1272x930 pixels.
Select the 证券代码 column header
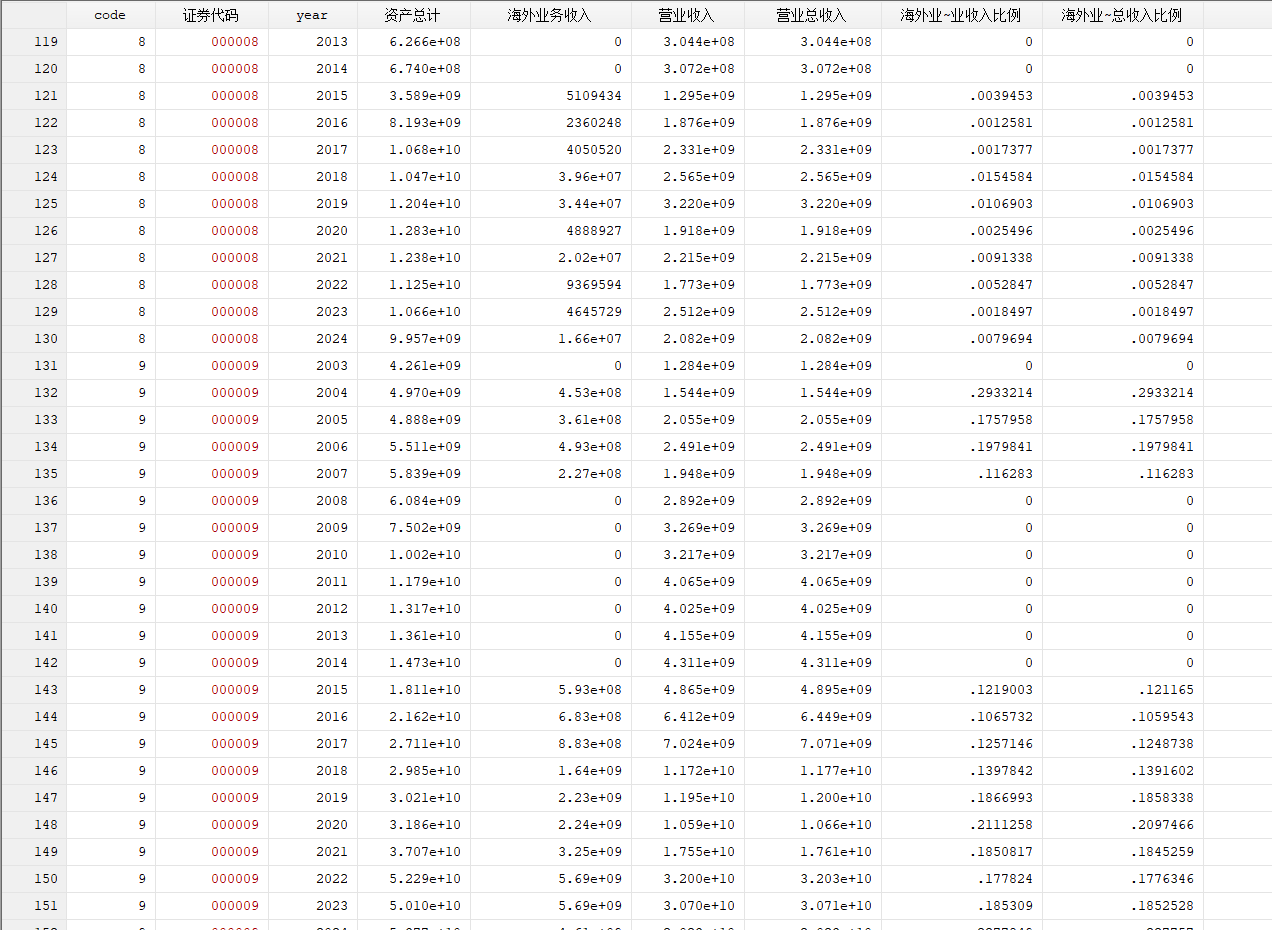coord(211,15)
